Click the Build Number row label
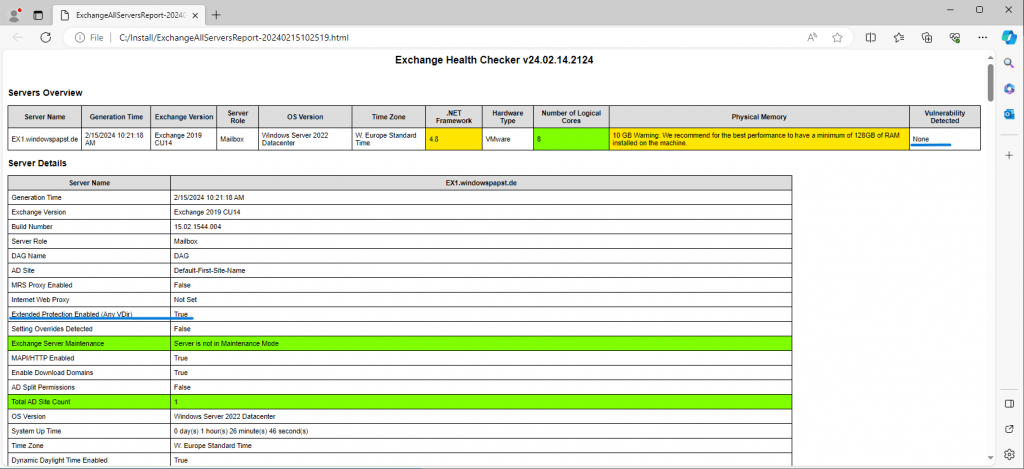 pyautogui.click(x=32, y=227)
